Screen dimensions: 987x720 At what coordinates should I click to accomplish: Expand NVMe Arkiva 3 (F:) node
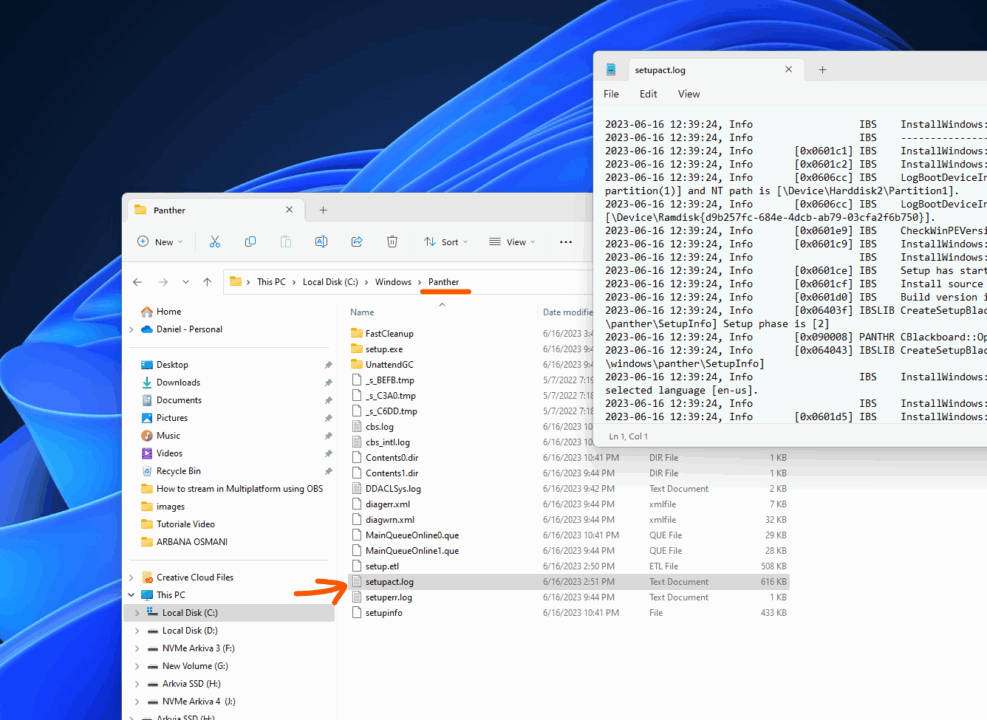pyautogui.click(x=137, y=648)
